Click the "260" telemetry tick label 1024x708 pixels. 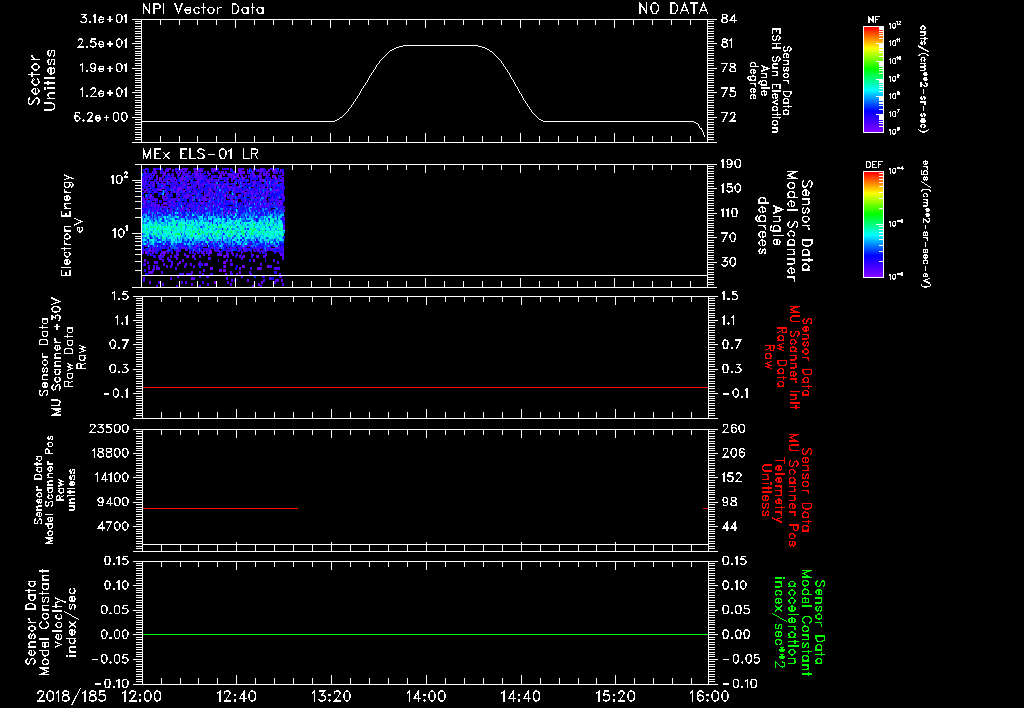(732, 428)
